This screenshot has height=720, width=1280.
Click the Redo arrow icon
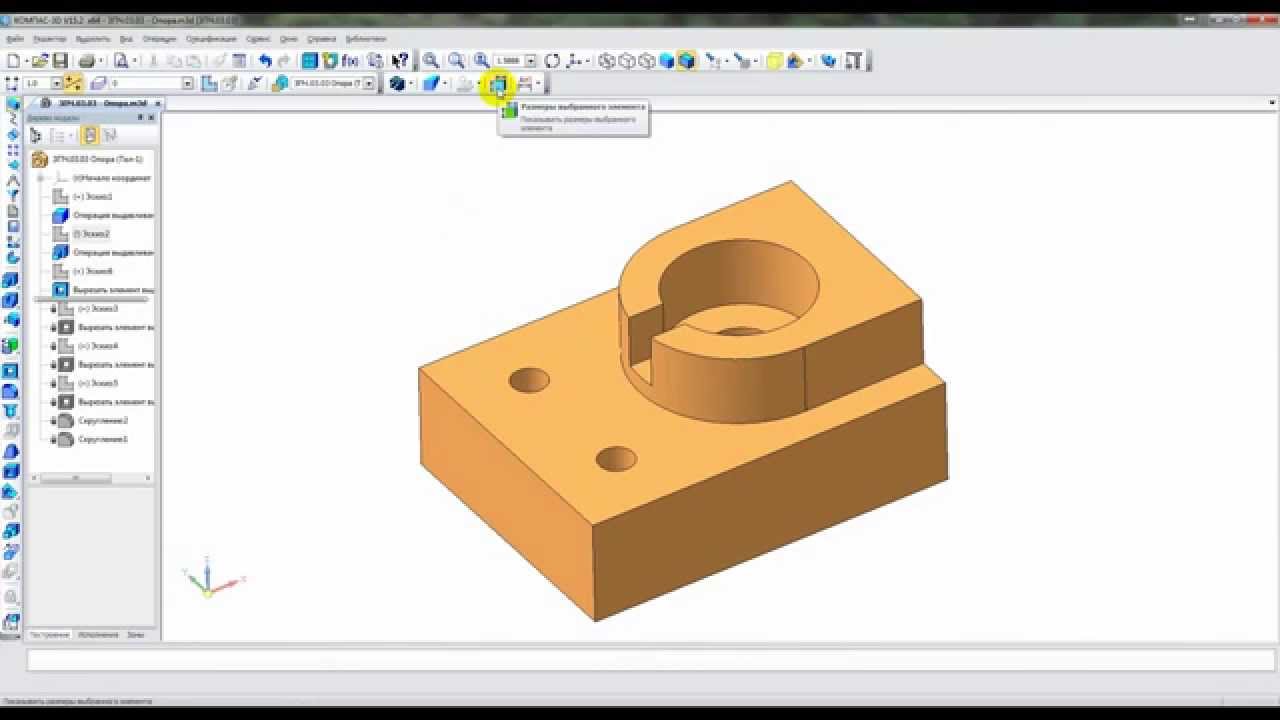tap(284, 61)
